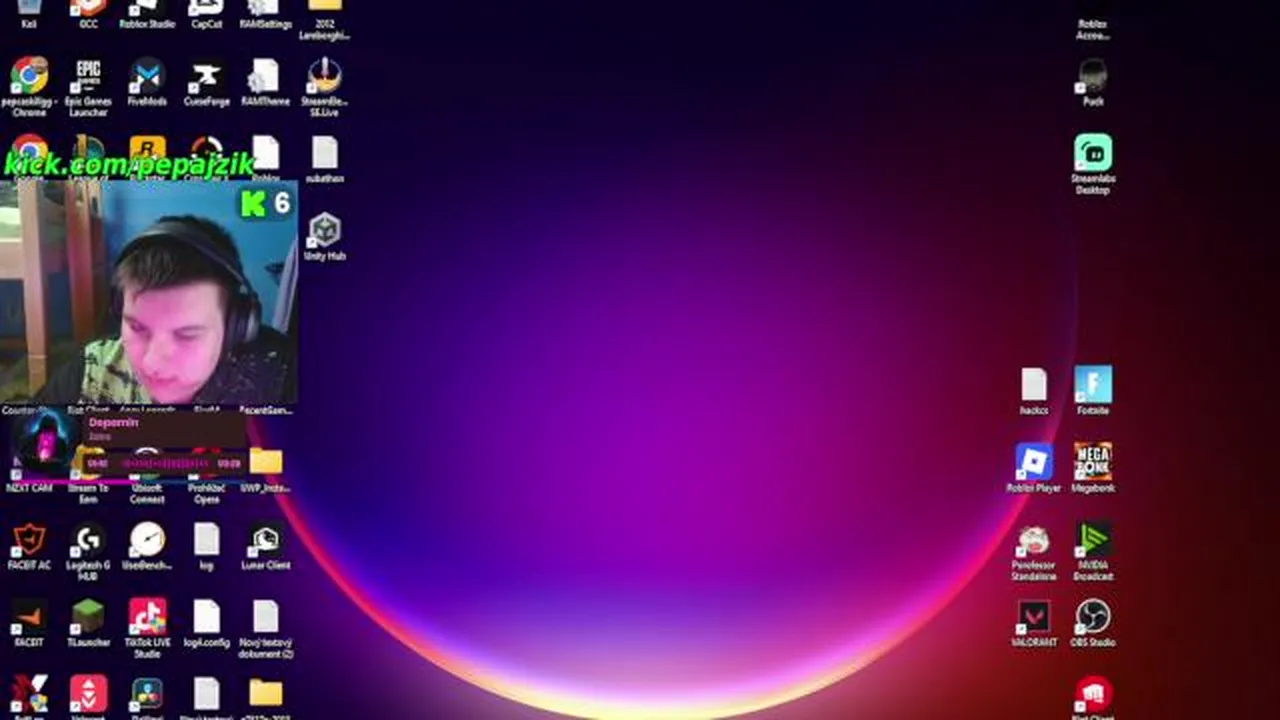Select the log4.config file
Image resolution: width=1280 pixels, height=720 pixels.
click(206, 618)
